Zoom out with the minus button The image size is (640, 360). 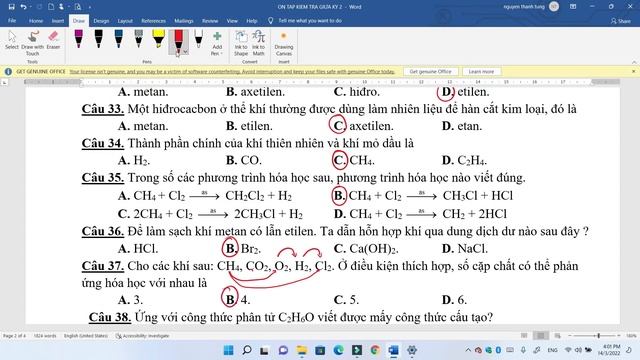point(570,336)
